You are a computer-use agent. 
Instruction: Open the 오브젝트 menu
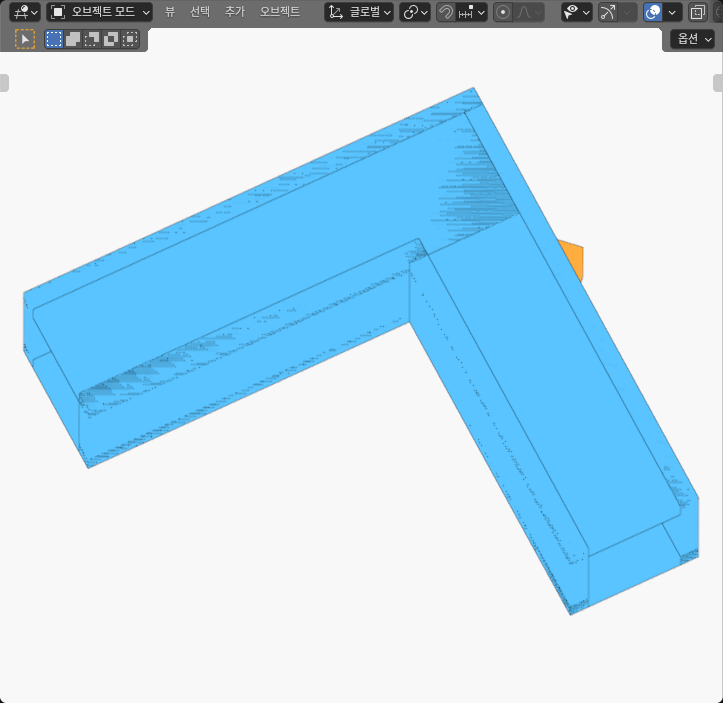coord(279,12)
